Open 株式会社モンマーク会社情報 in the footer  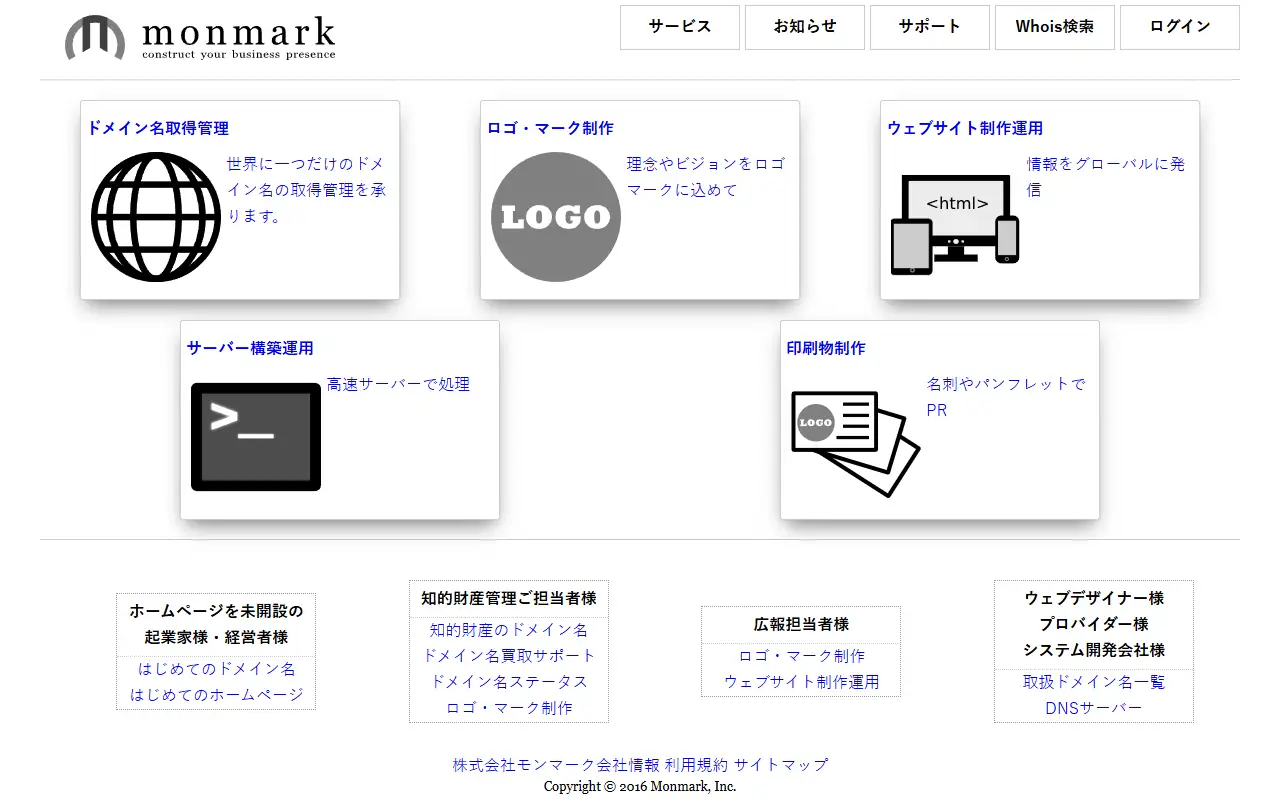[x=556, y=765]
